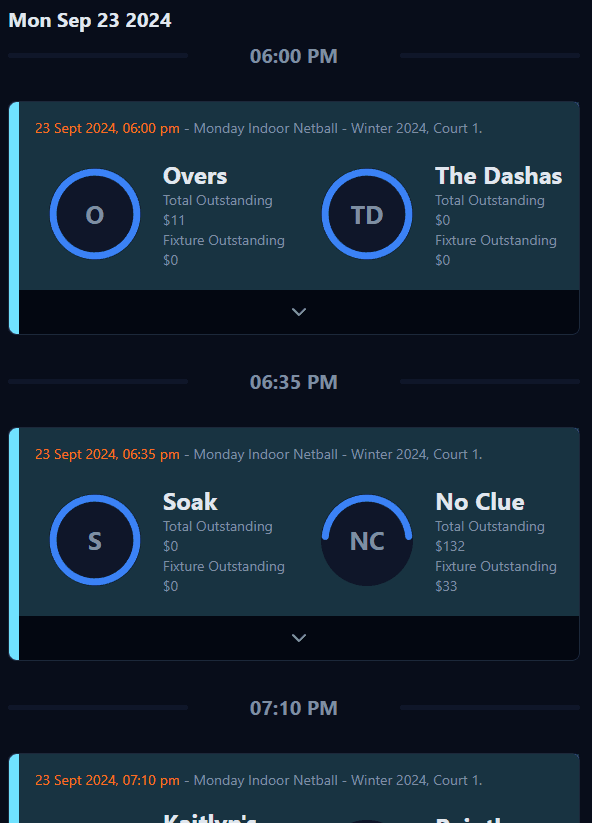Click The Dashas TD avatar circle
This screenshot has width=592, height=823.
(x=367, y=214)
